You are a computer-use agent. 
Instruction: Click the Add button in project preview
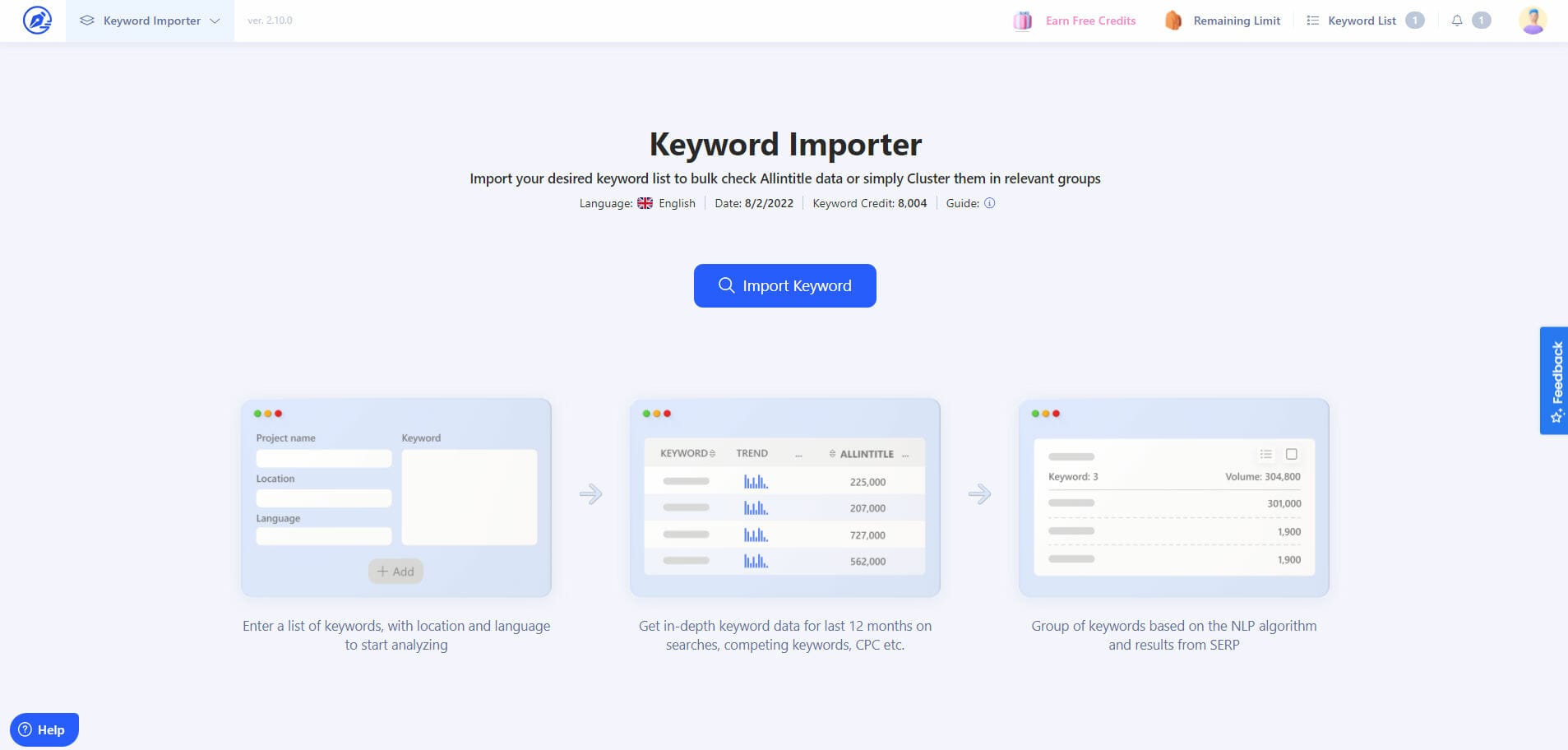395,572
